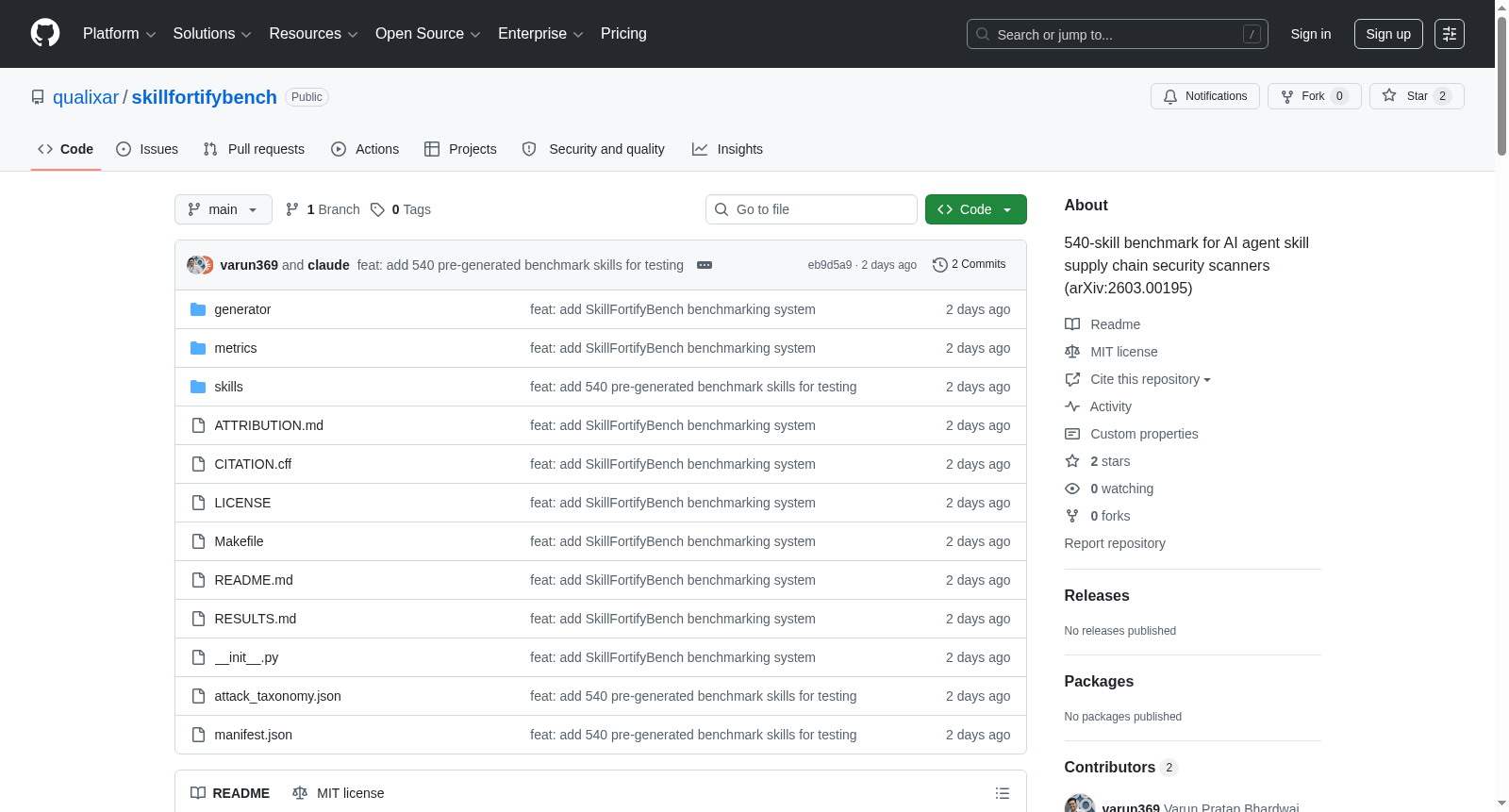Click the GitHub logo icon

coord(45,33)
